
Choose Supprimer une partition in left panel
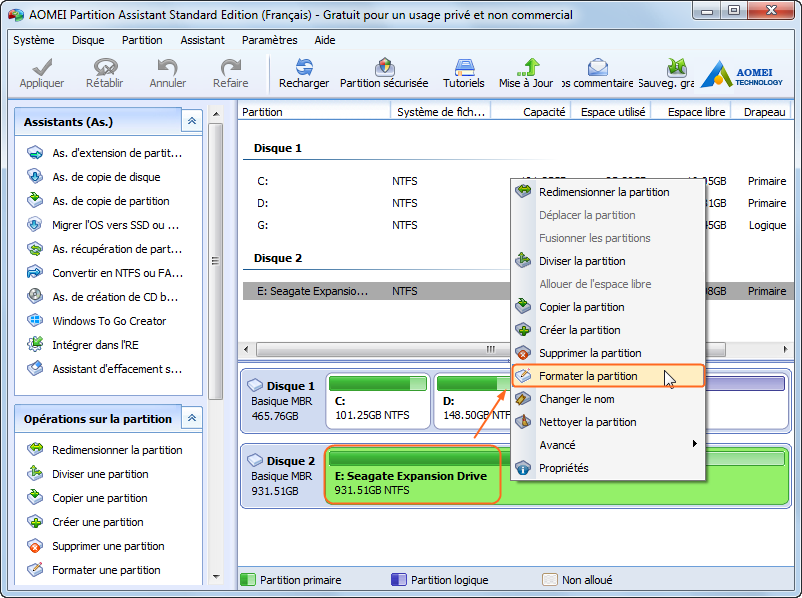(x=97, y=546)
